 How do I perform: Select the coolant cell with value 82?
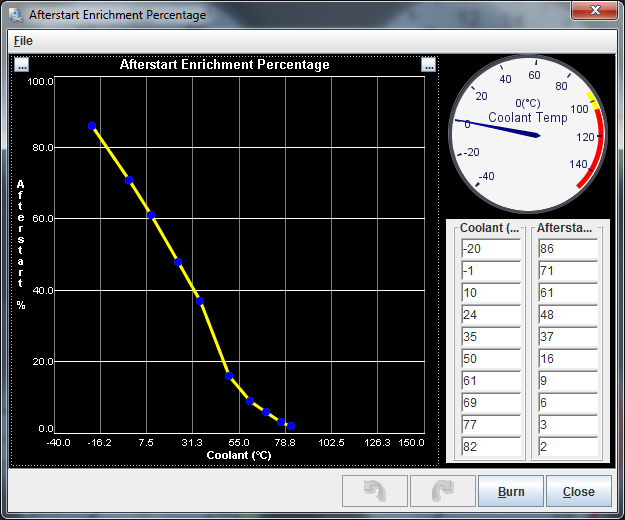(x=490, y=447)
